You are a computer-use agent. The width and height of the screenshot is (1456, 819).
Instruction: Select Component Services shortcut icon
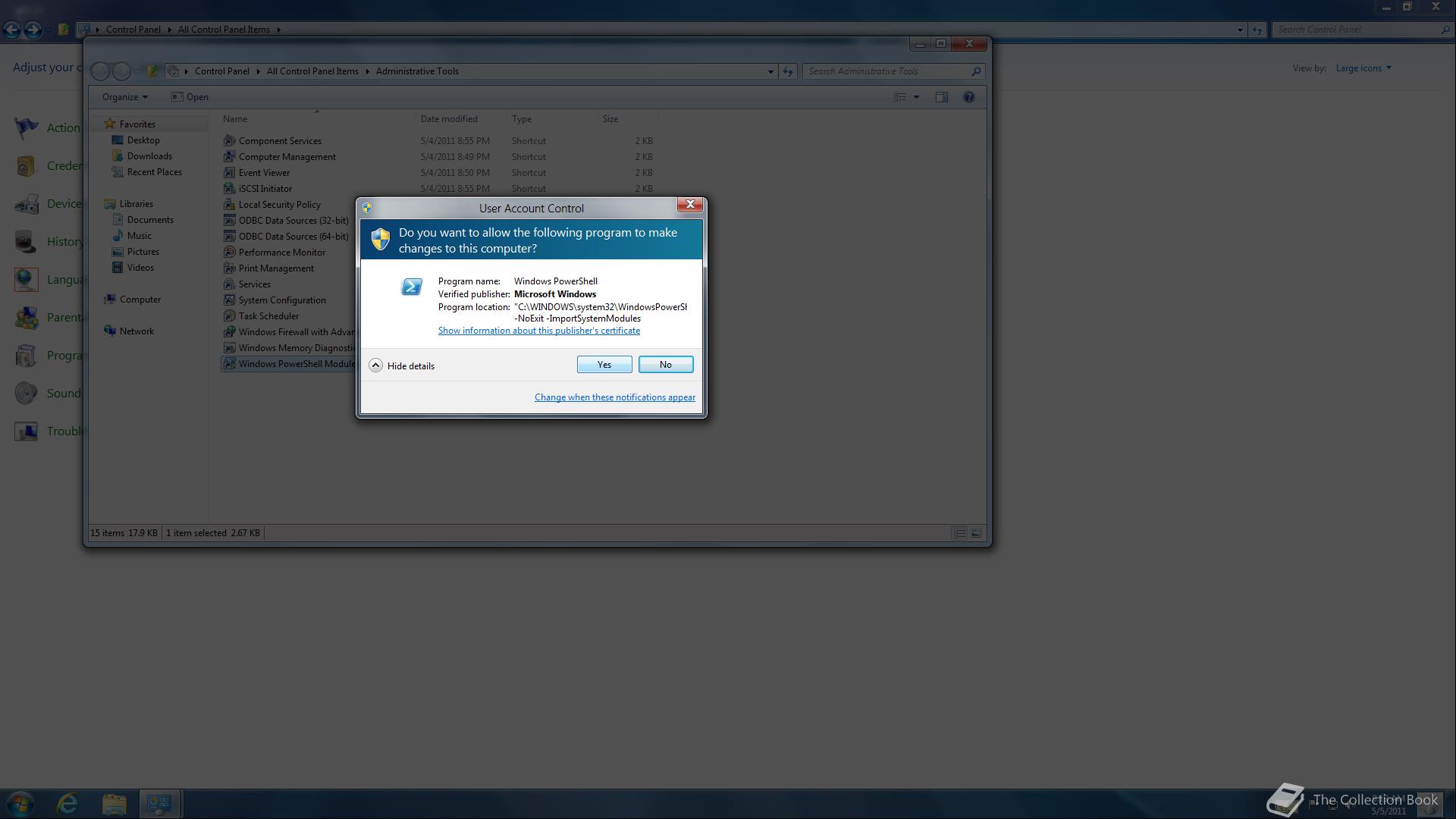[x=229, y=141]
